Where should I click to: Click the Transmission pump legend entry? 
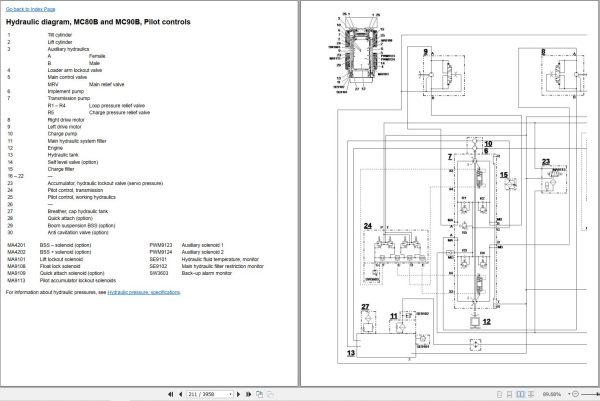point(68,98)
